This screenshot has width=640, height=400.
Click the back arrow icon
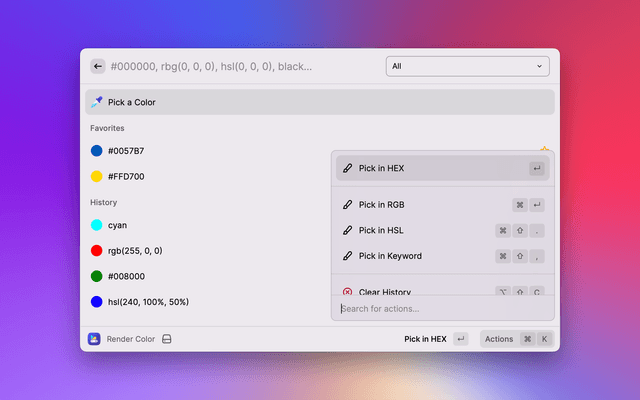(x=98, y=66)
